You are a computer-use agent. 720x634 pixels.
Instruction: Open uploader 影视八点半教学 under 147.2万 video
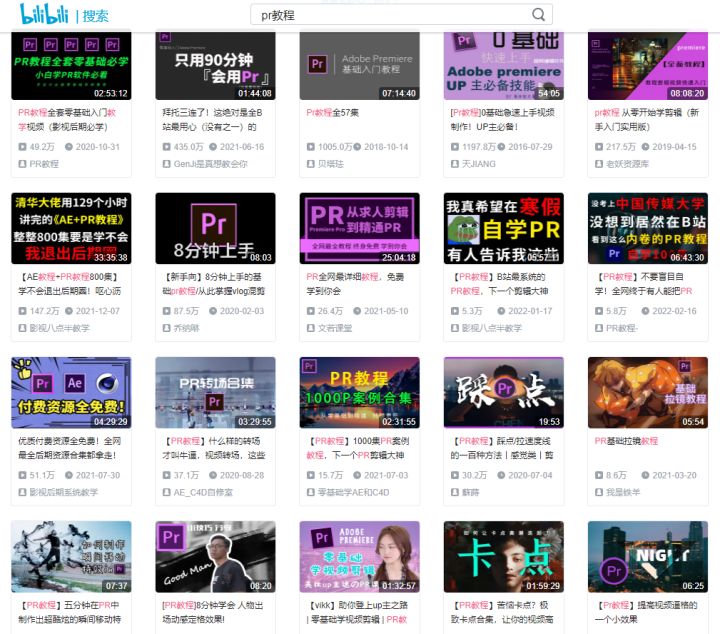click(60, 328)
